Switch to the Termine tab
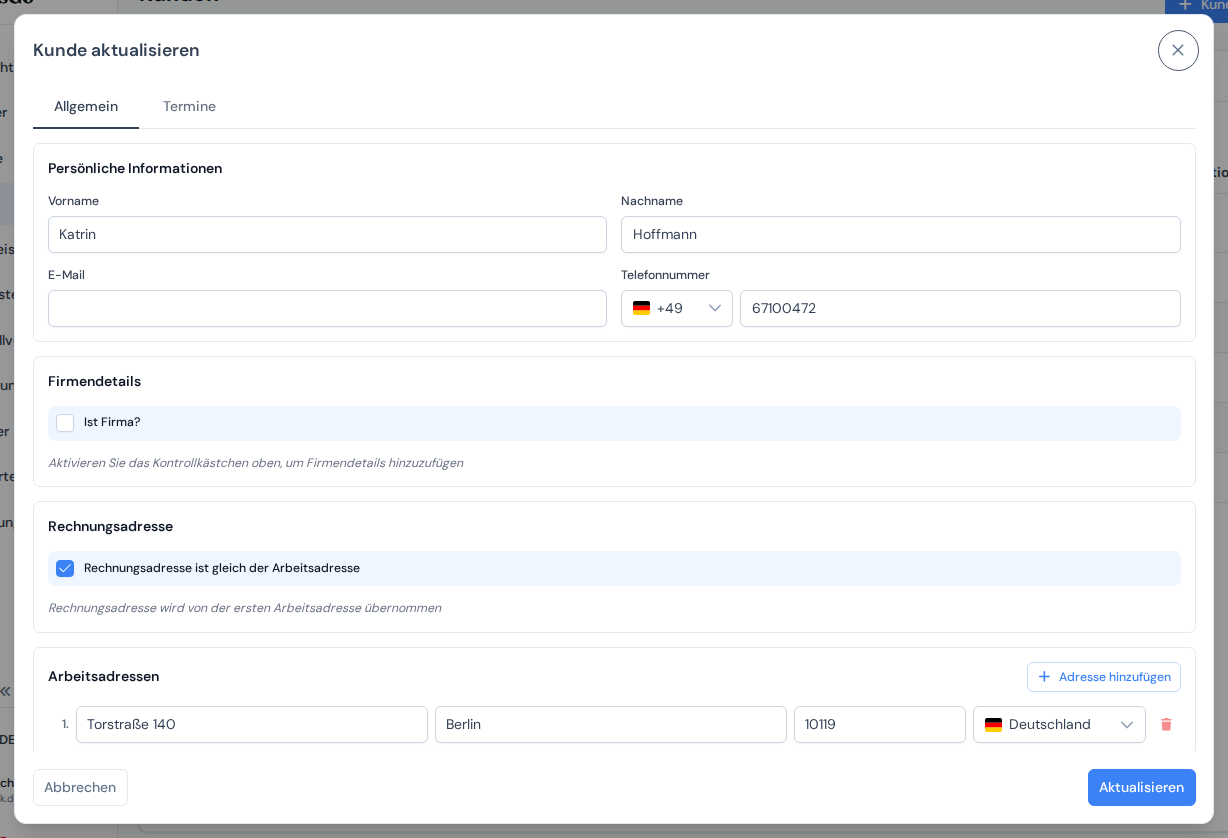Image resolution: width=1228 pixels, height=838 pixels. coord(189,106)
